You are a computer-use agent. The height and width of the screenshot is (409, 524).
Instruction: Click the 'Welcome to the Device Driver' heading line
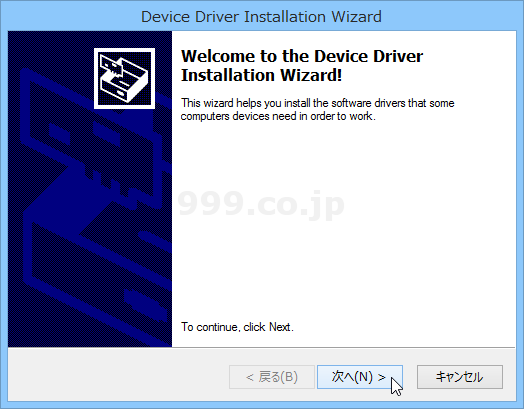tap(302, 56)
